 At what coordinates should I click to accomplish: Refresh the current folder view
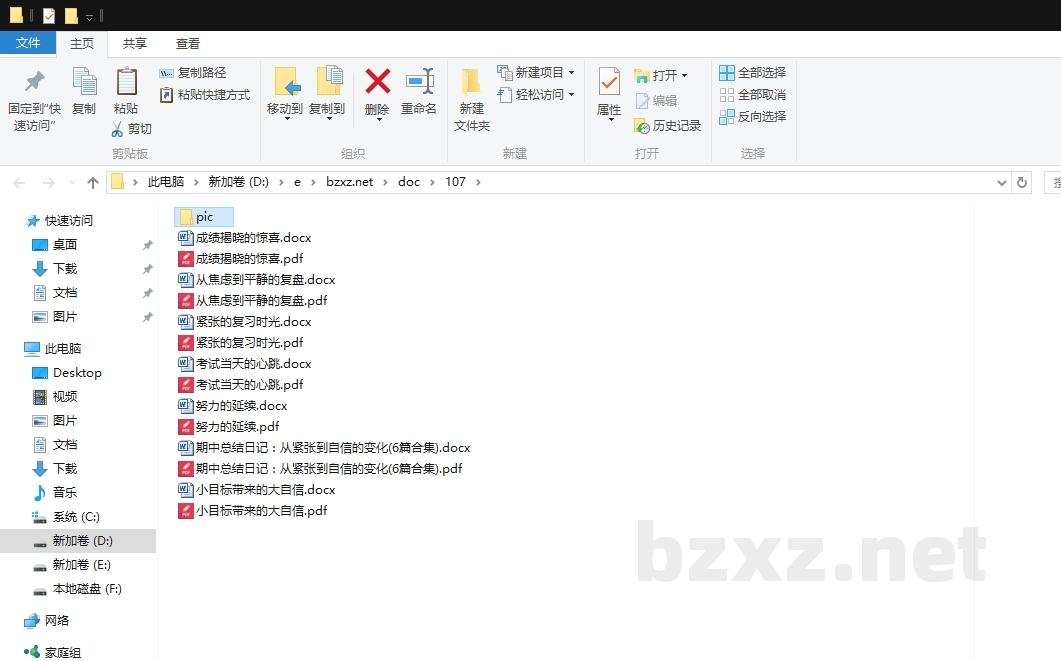1021,182
